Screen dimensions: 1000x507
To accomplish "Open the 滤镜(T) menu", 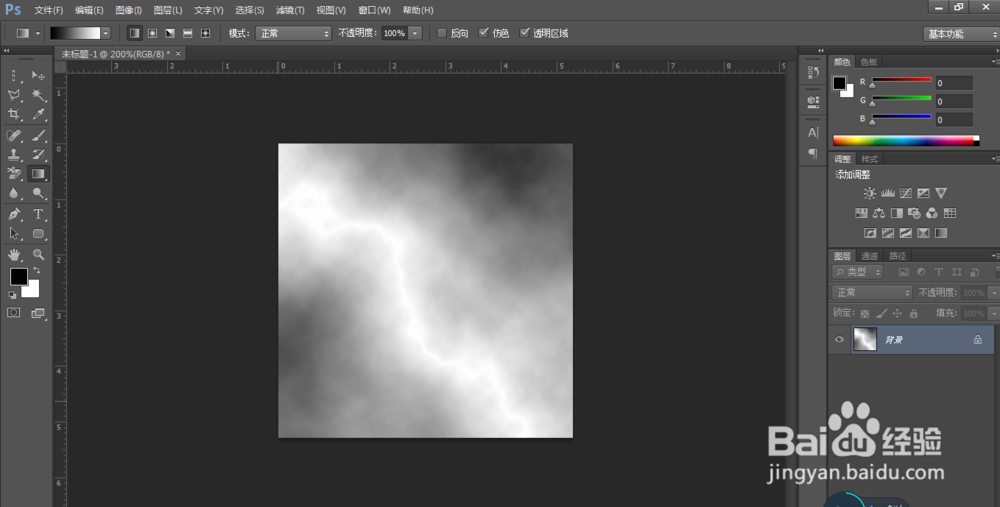I will (290, 10).
